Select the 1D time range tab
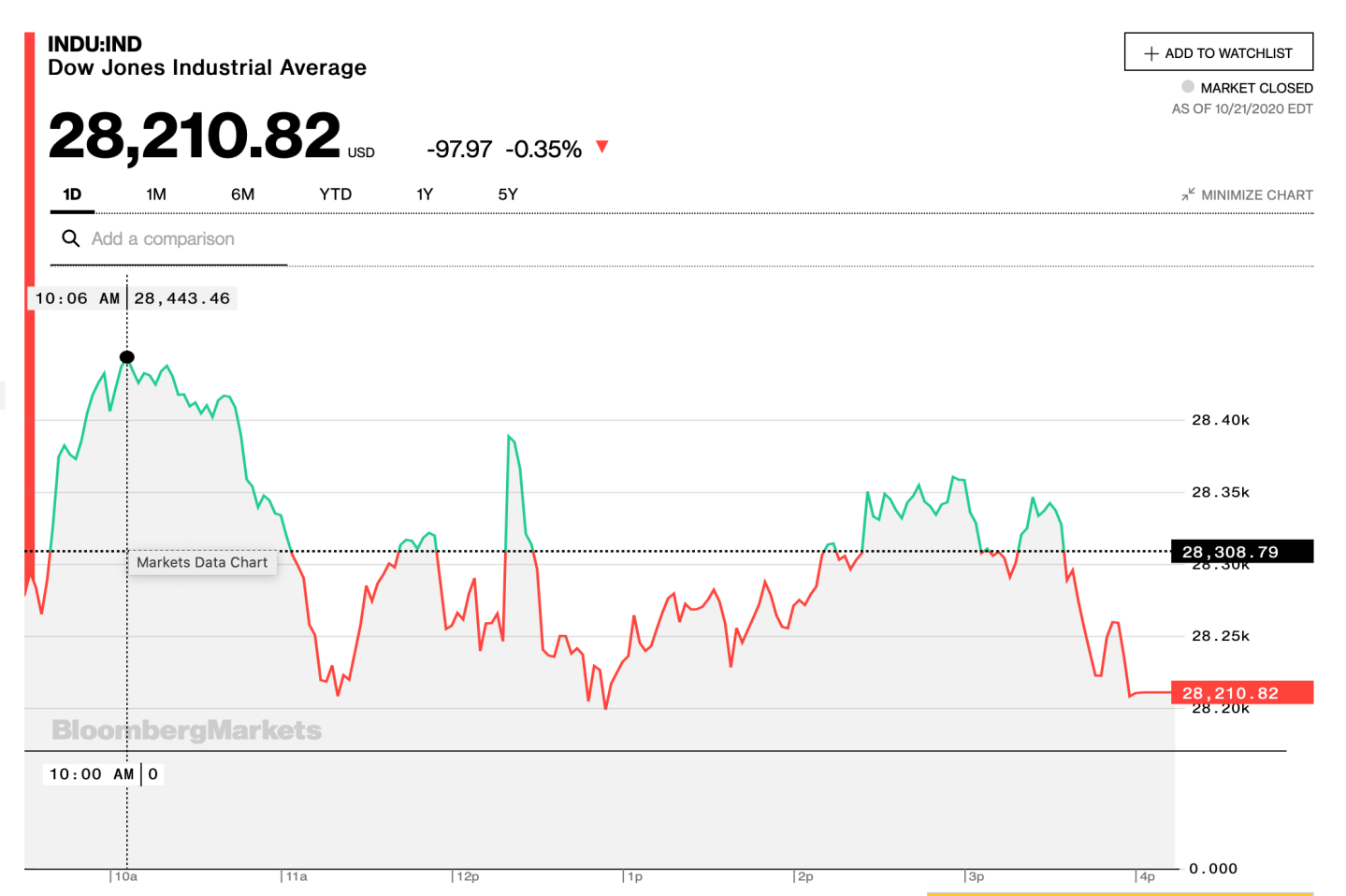The image size is (1346, 896). click(x=72, y=195)
